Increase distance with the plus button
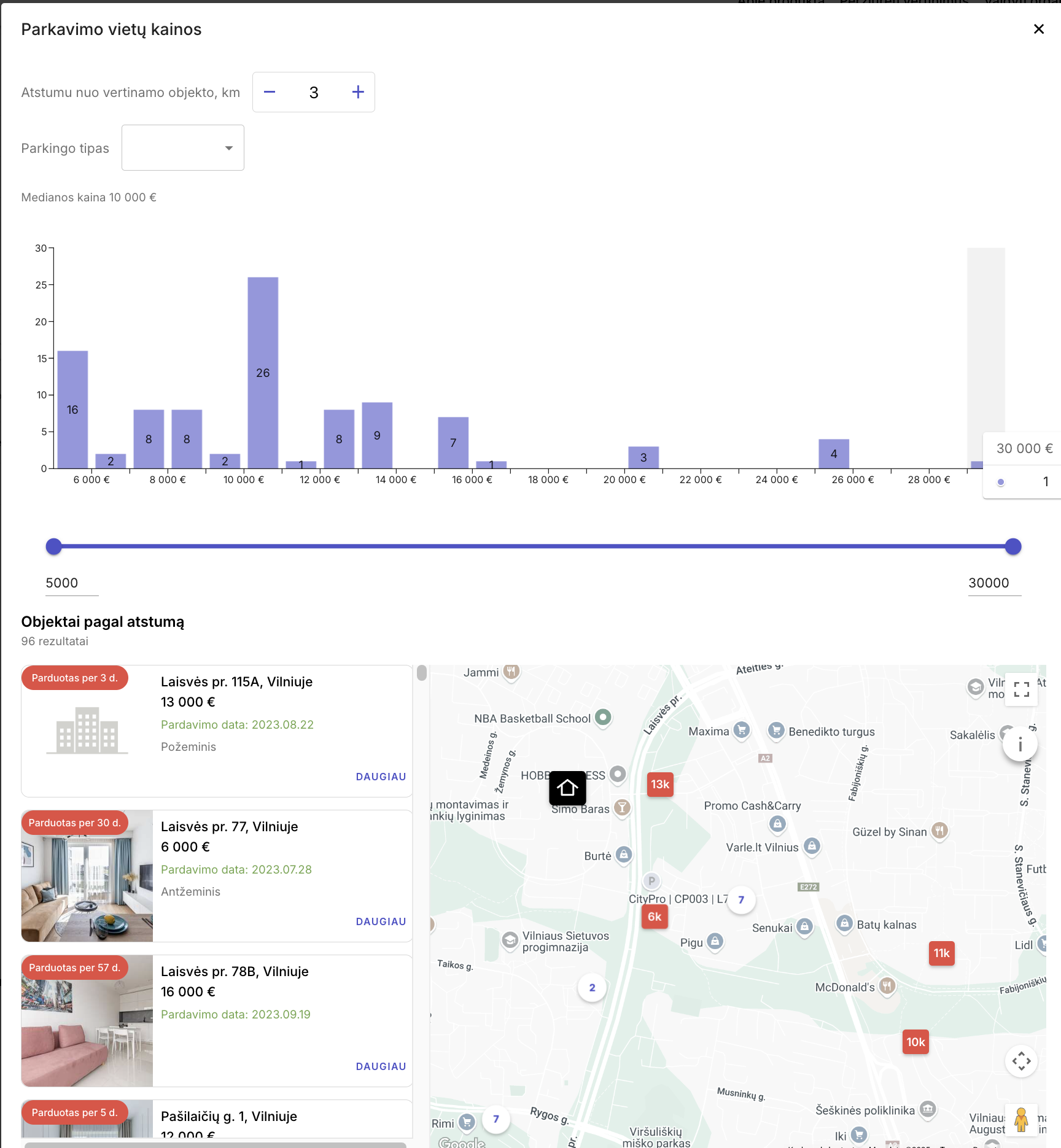This screenshot has height=1148, width=1061. pos(358,92)
